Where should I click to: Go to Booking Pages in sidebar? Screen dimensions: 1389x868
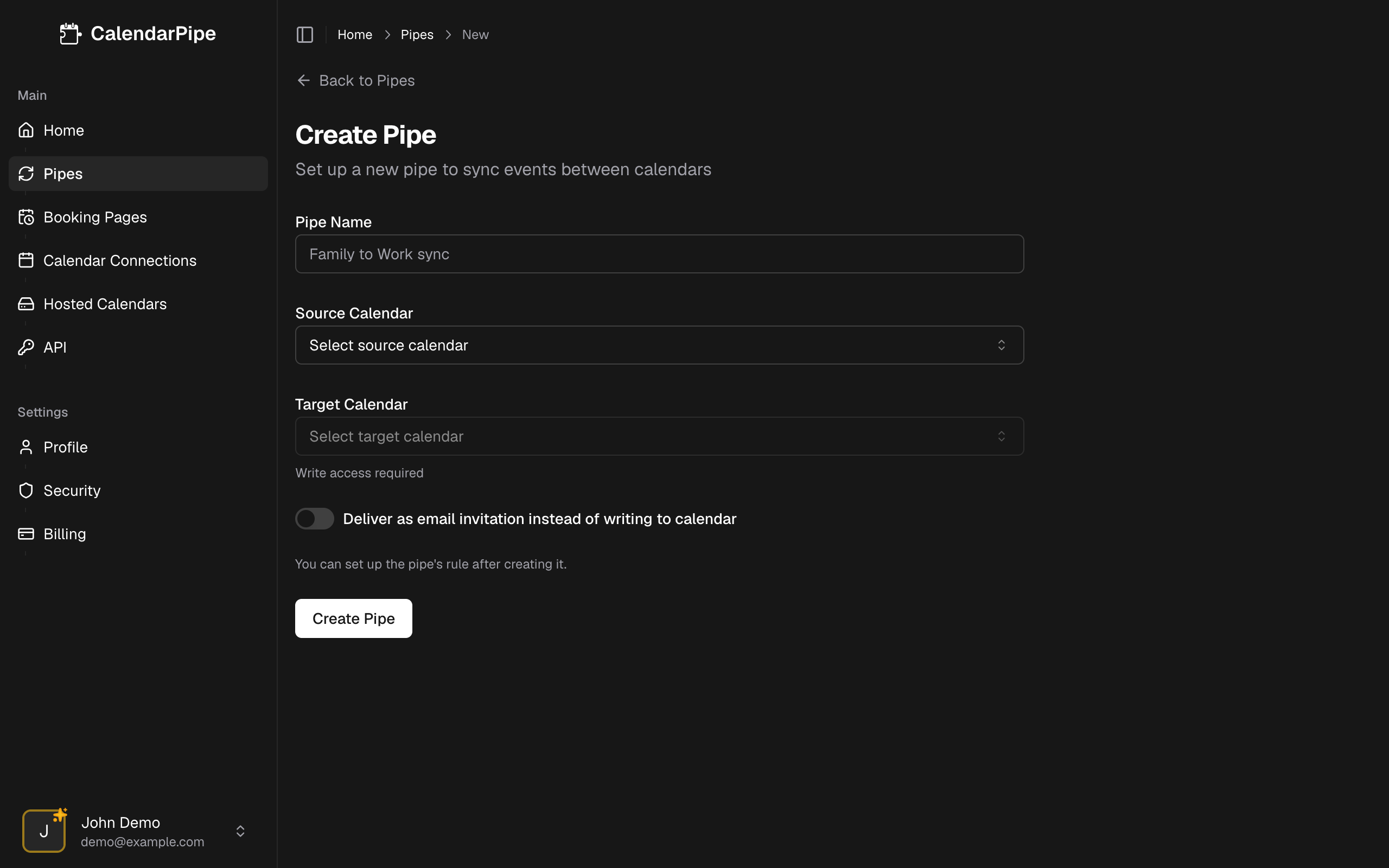pyautogui.click(x=138, y=217)
